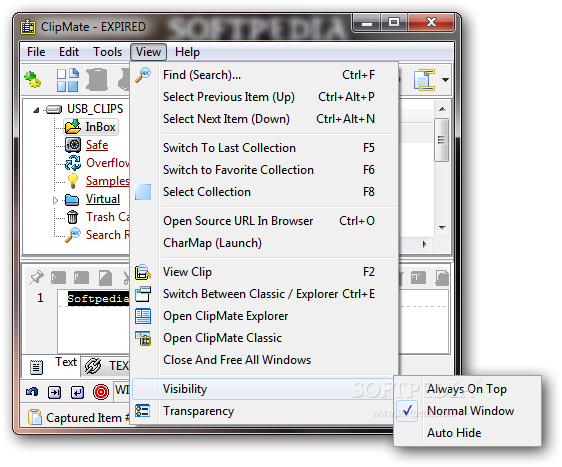The height and width of the screenshot is (467, 562).
Task: Choose Find (Search)... from View menu
Action: point(265,75)
